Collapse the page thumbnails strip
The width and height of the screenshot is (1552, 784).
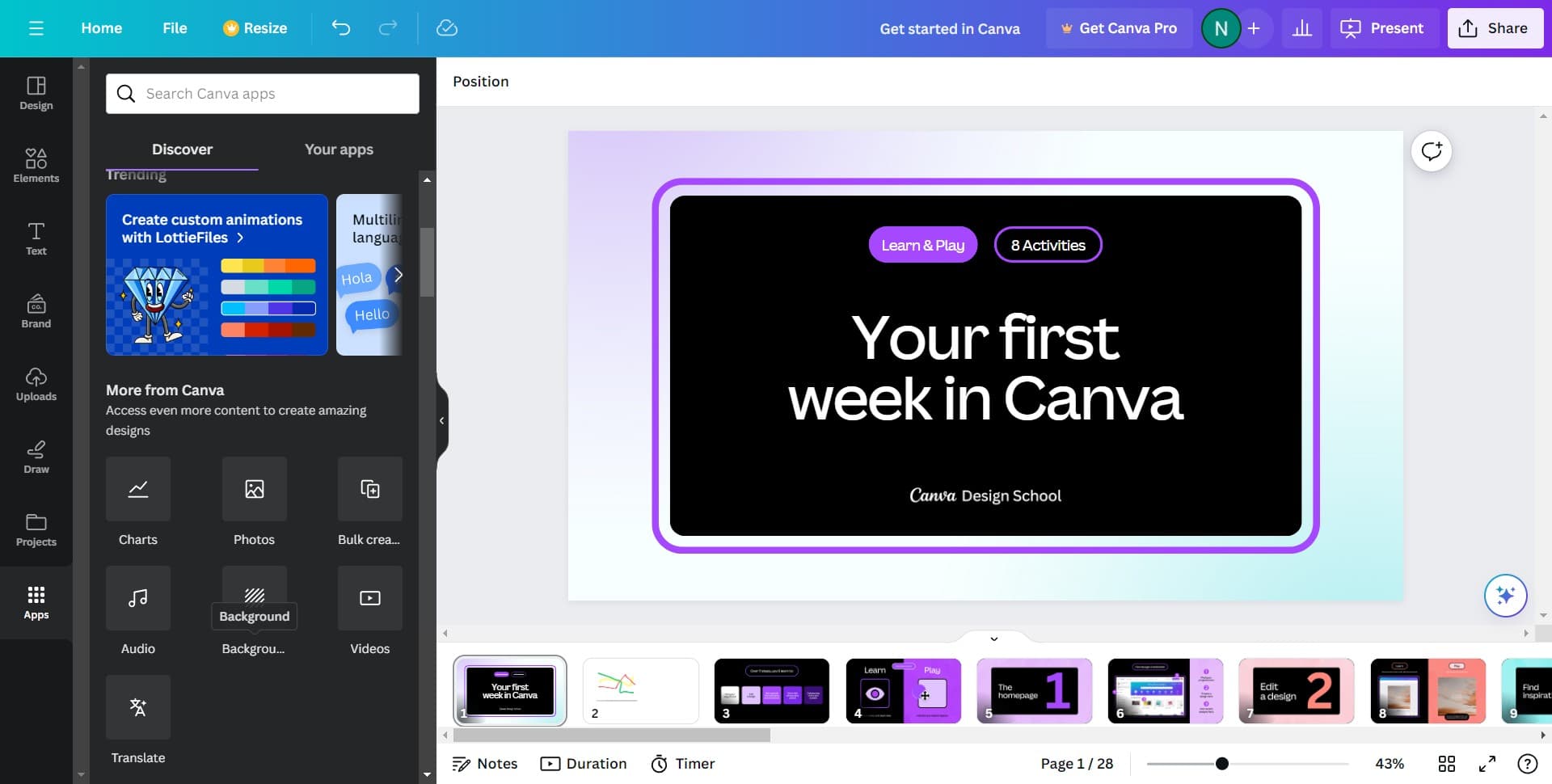coord(994,639)
